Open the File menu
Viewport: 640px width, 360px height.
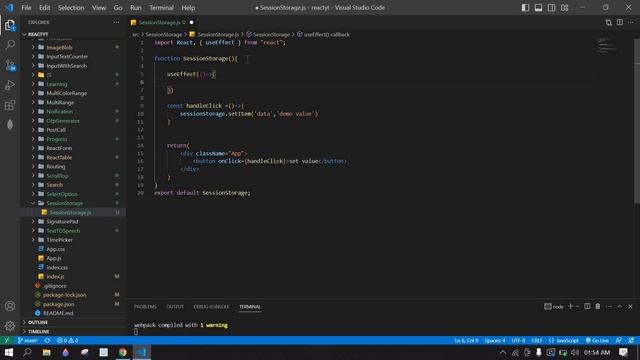click(26, 8)
